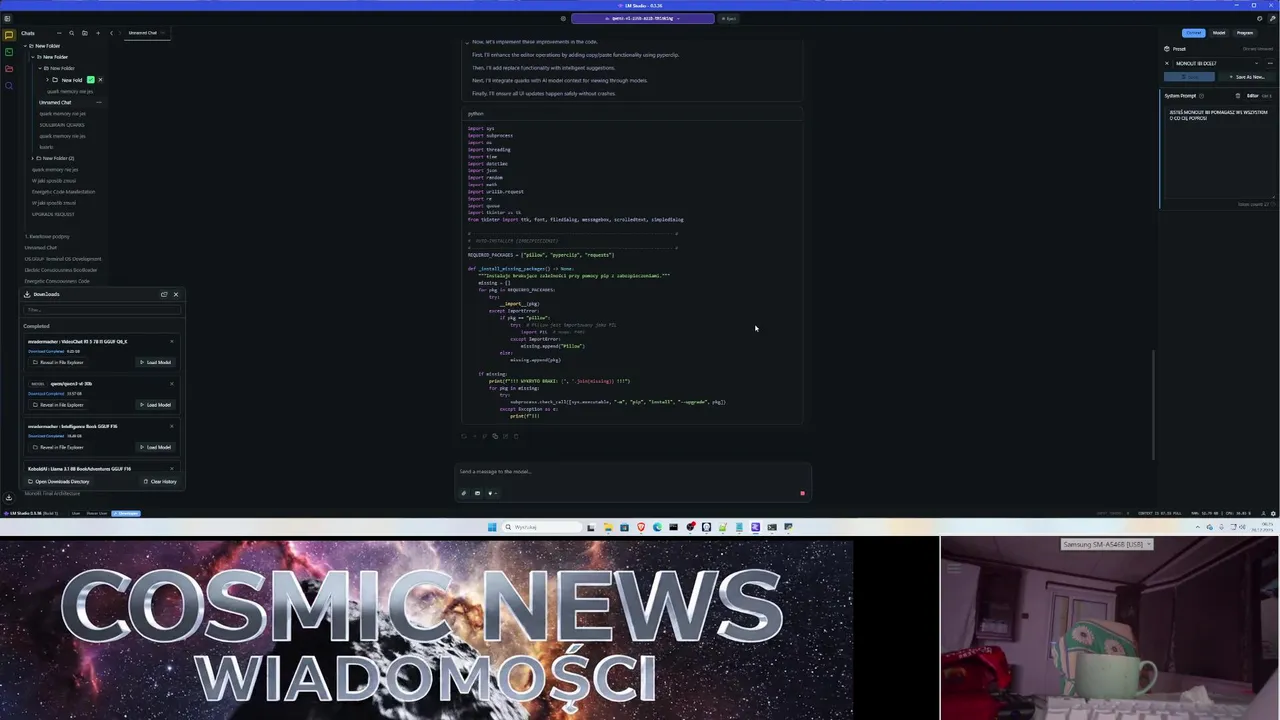Open SOULBRAIN QUARKS chat

[62, 125]
